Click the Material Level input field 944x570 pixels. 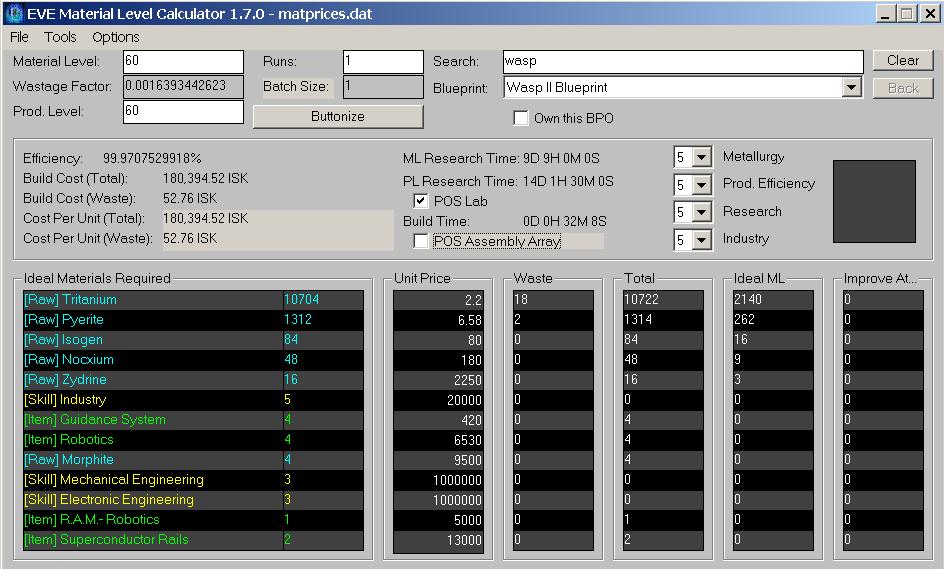coord(184,61)
